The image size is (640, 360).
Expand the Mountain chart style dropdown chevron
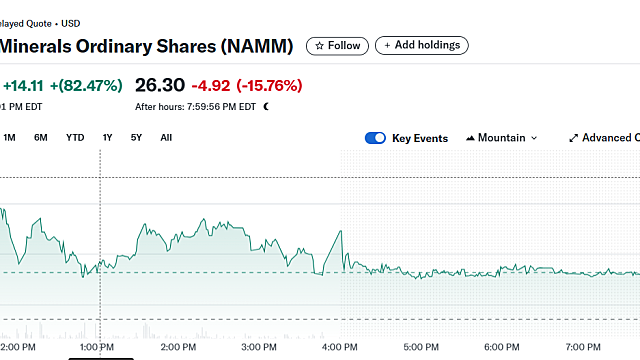(534, 138)
